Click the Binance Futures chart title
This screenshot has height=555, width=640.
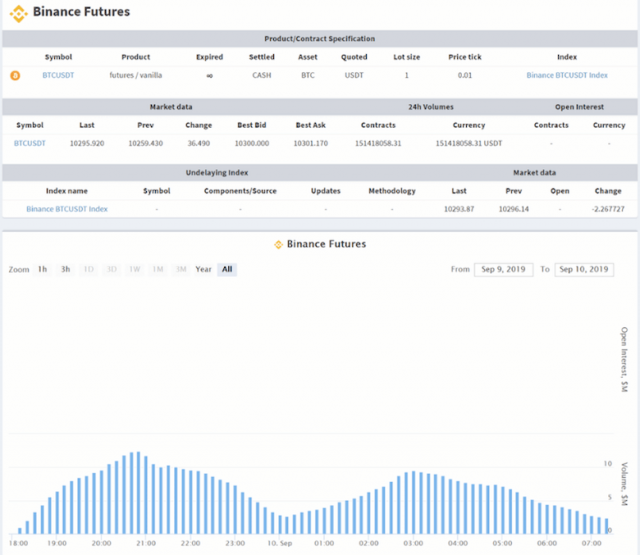[326, 244]
